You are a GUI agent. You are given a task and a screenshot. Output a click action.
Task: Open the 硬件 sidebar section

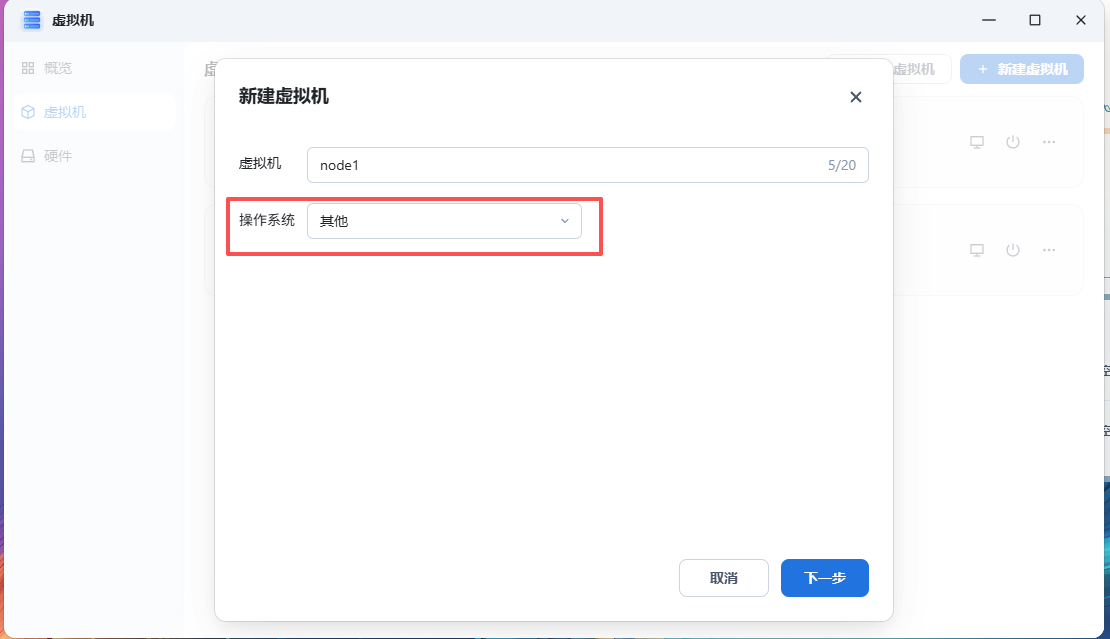point(92,156)
